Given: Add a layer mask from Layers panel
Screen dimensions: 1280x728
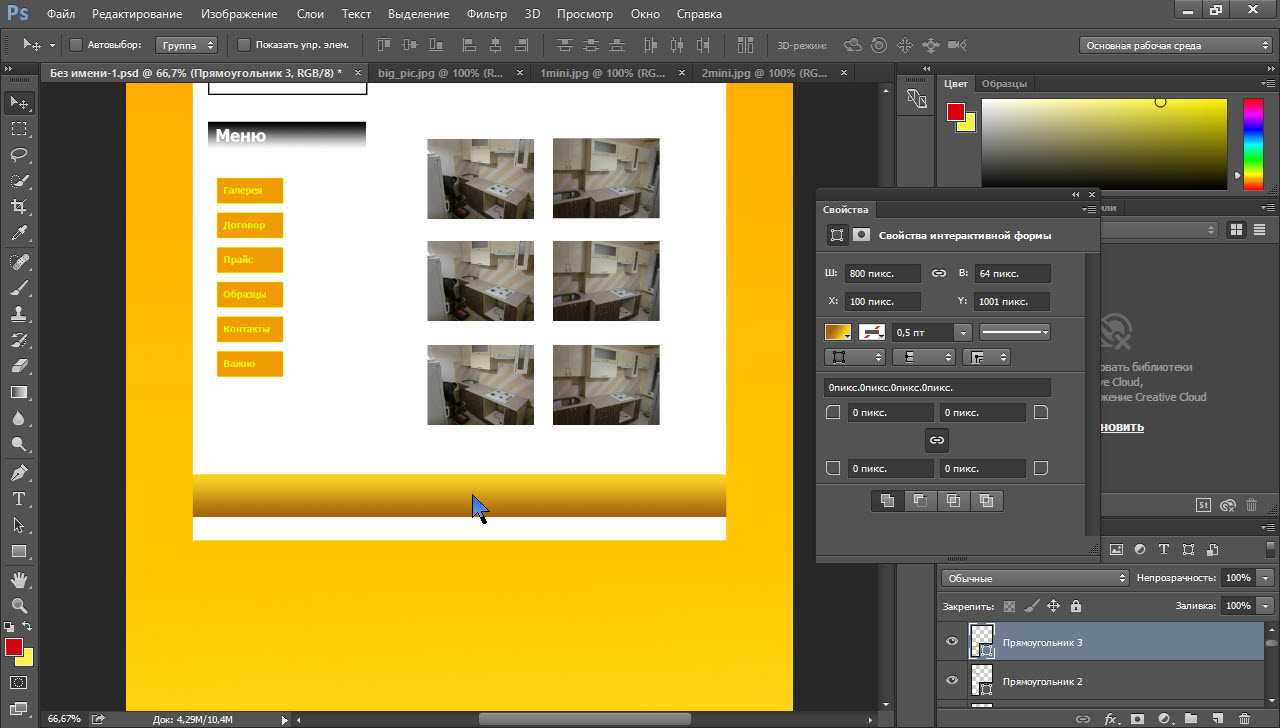Looking at the screenshot, I should (x=1137, y=718).
